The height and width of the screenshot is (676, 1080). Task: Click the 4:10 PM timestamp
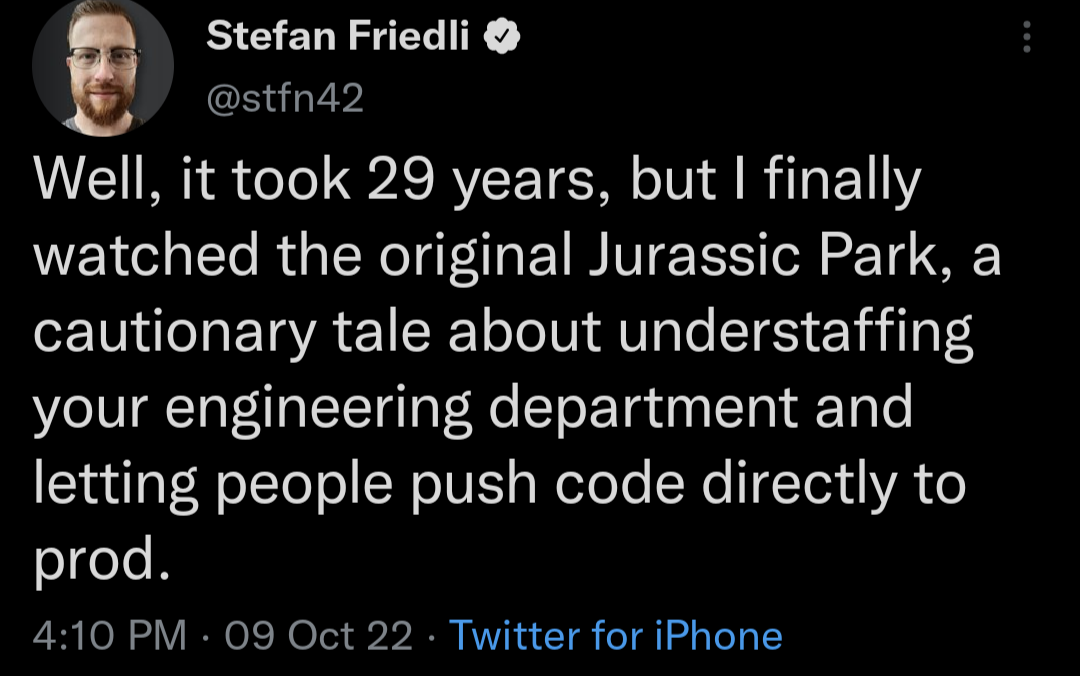pyautogui.click(x=108, y=635)
